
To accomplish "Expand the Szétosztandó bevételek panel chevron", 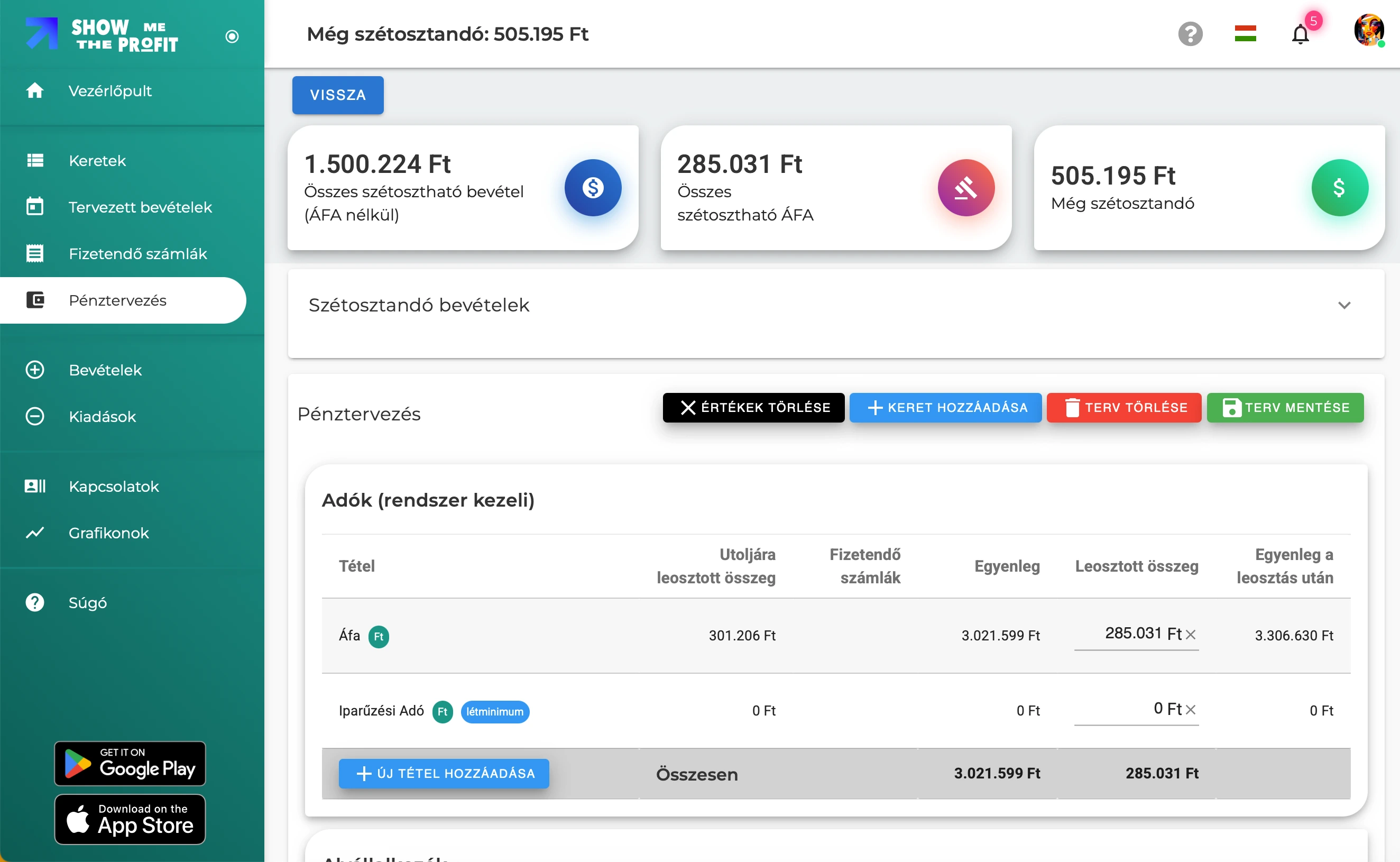I will [x=1344, y=306].
